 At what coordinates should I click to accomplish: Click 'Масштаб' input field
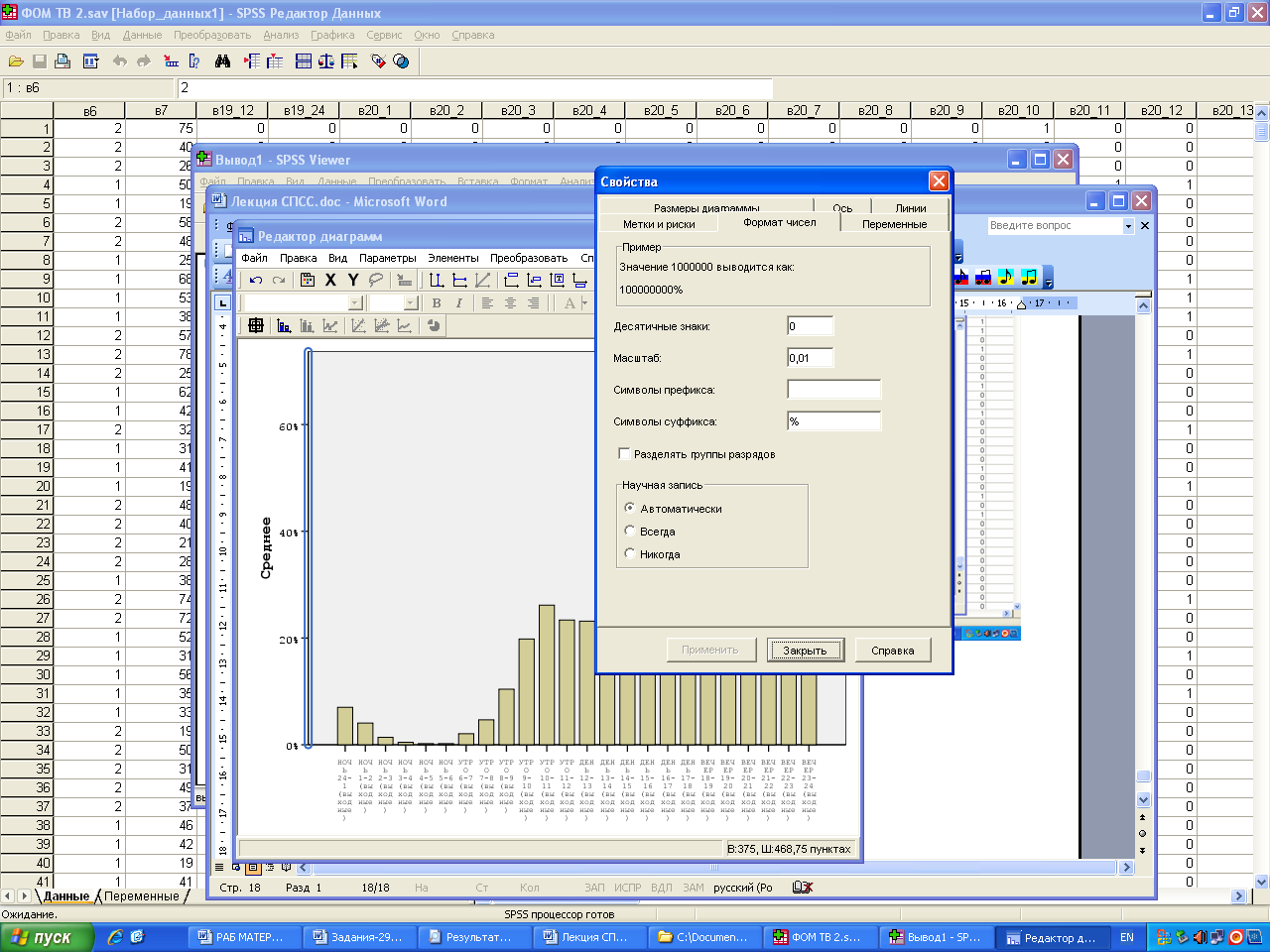tap(811, 358)
